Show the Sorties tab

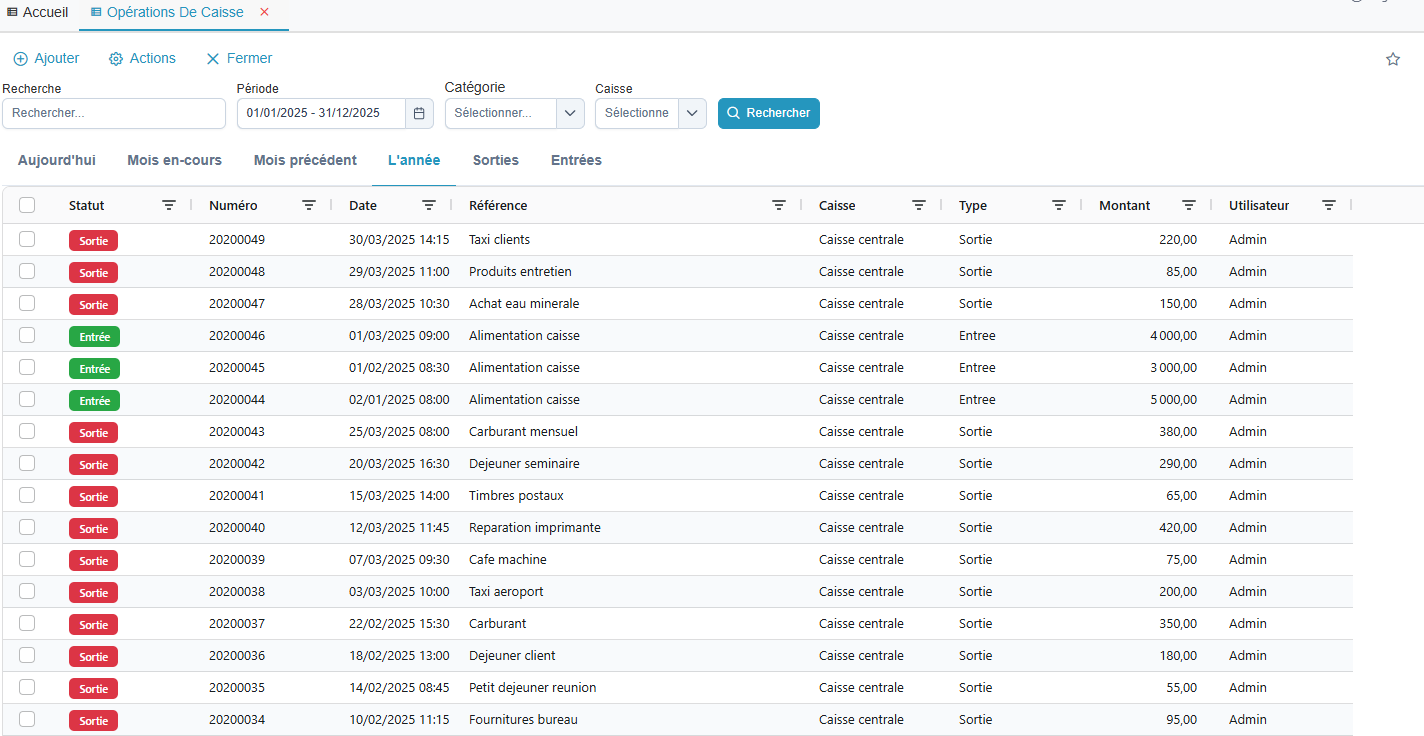(495, 160)
